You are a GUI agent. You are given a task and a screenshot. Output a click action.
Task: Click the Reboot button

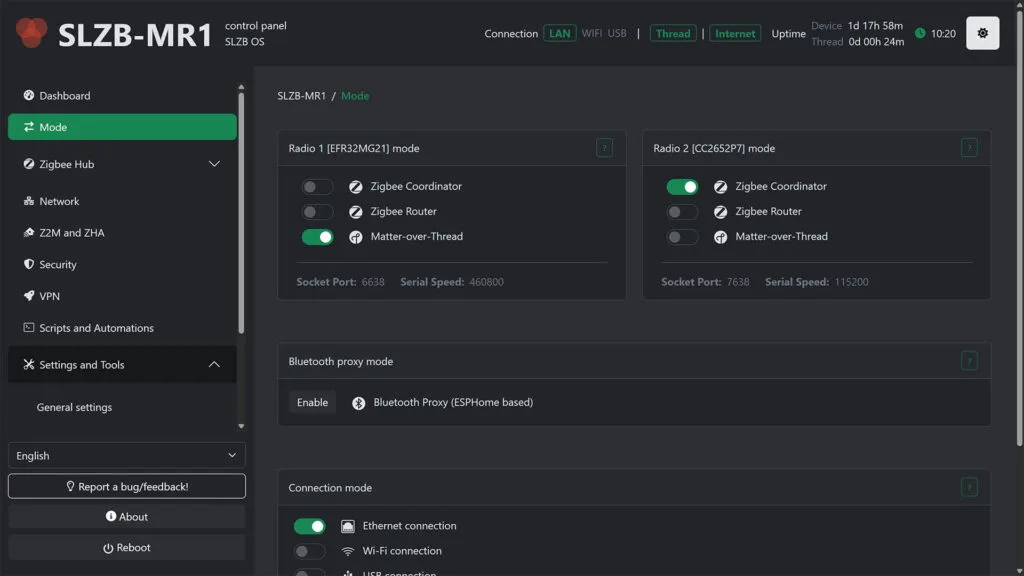tap(127, 547)
